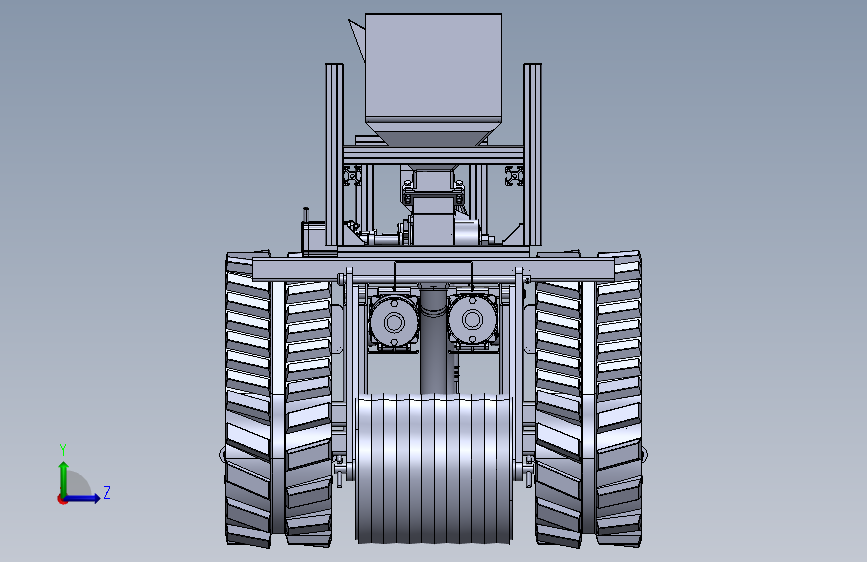Select the right round motor housing
Image resolution: width=867 pixels, height=562 pixels.
point(472,321)
